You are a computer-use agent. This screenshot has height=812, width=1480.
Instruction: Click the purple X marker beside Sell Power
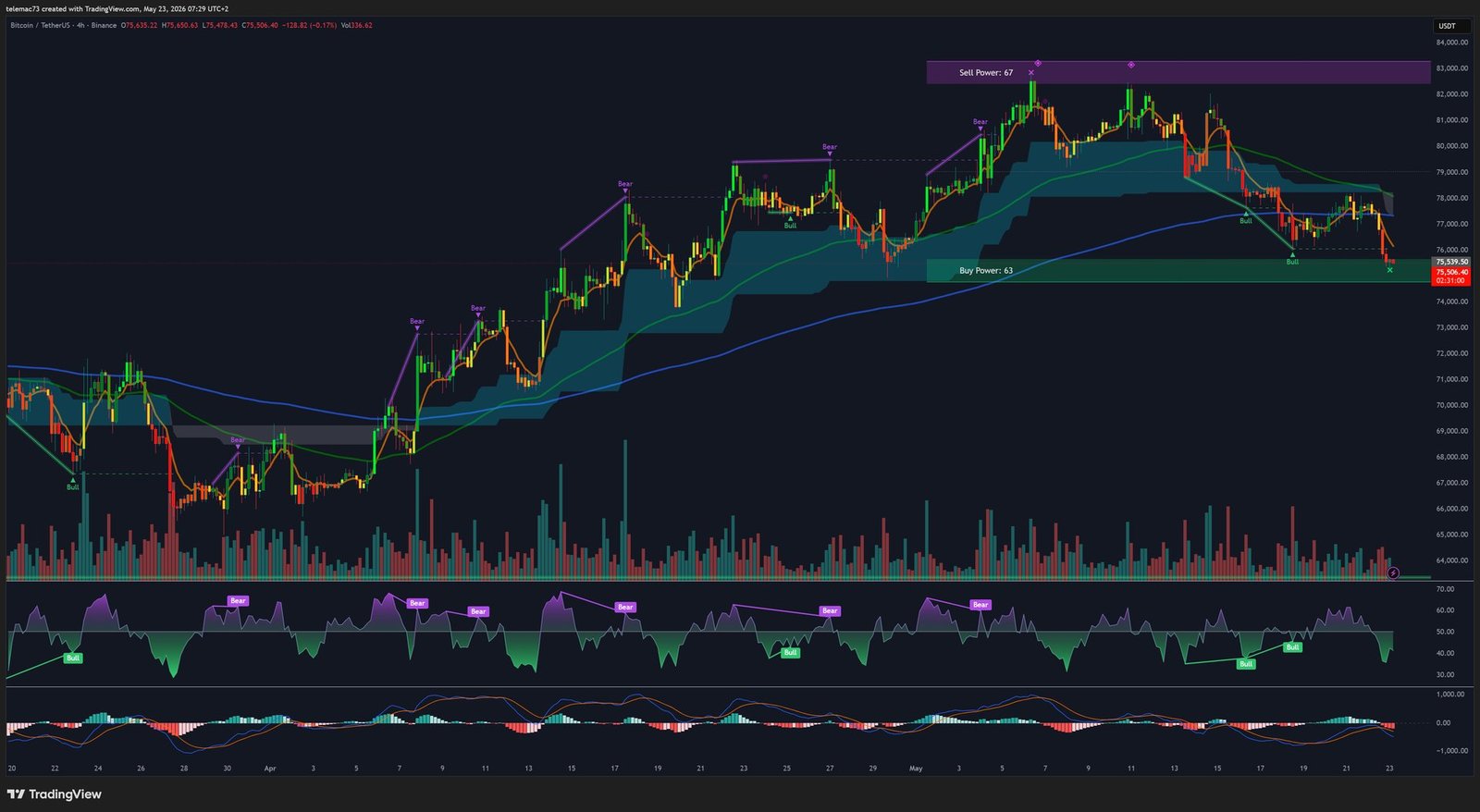1031,72
